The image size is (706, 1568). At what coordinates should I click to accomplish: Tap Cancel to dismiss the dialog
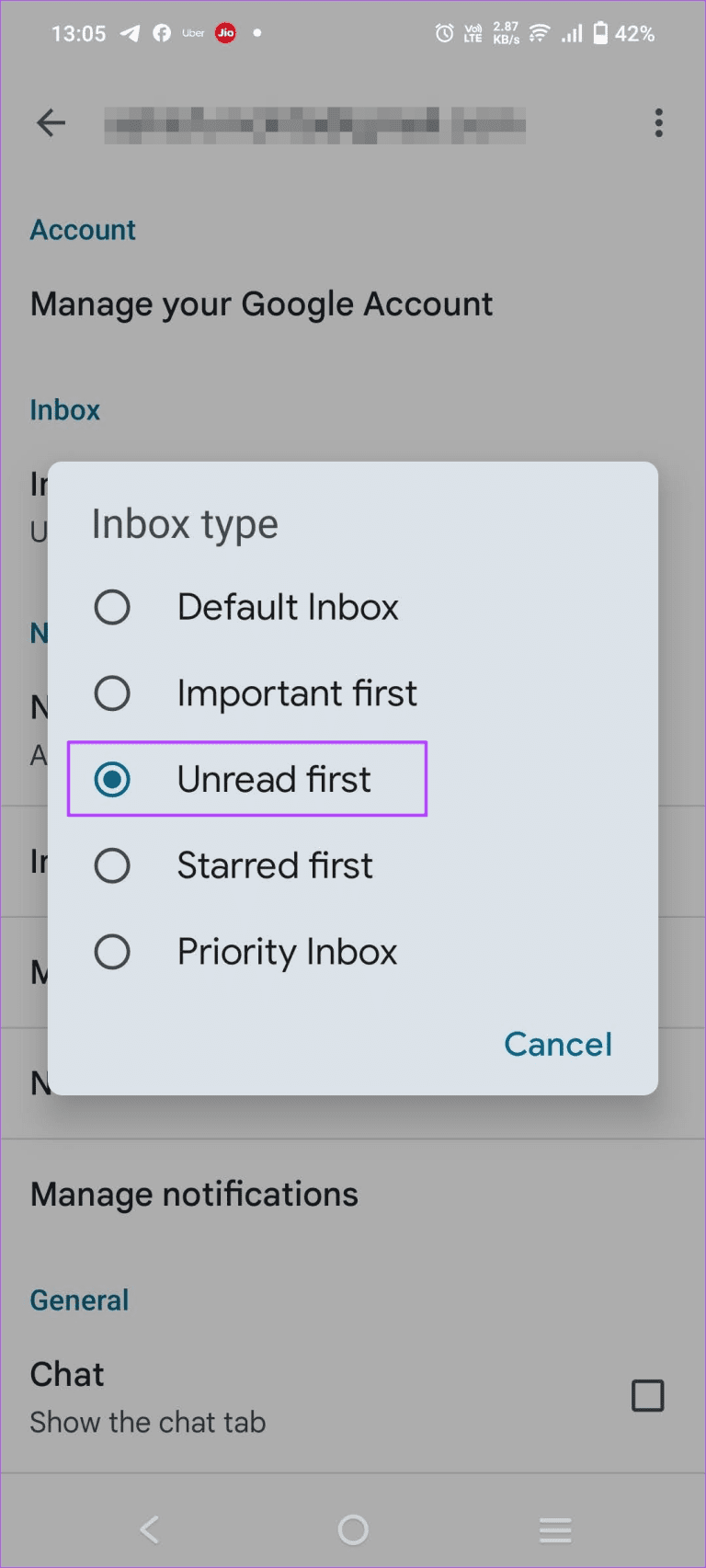pyautogui.click(x=557, y=1044)
